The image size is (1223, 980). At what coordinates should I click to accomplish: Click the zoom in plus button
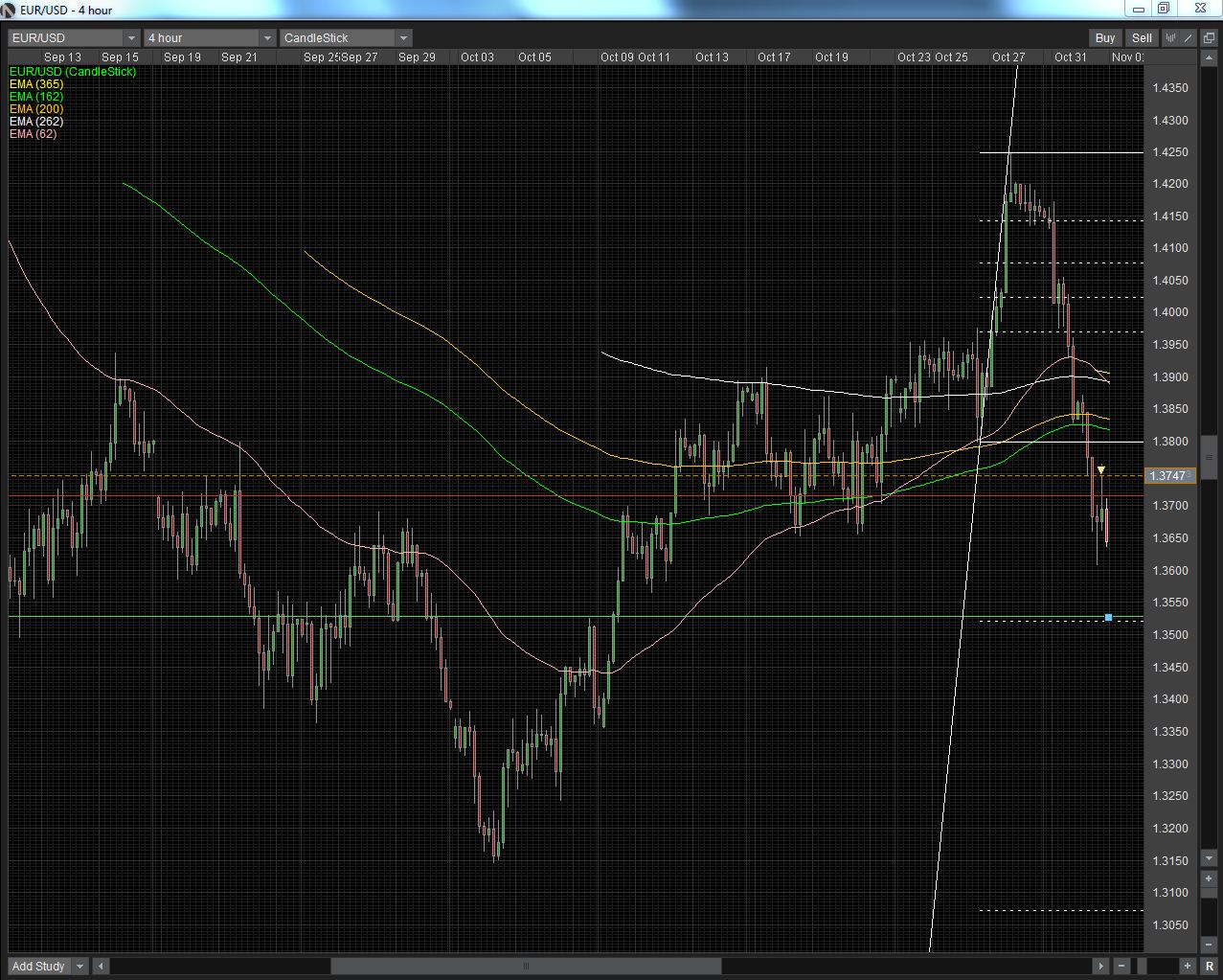coord(1188,966)
